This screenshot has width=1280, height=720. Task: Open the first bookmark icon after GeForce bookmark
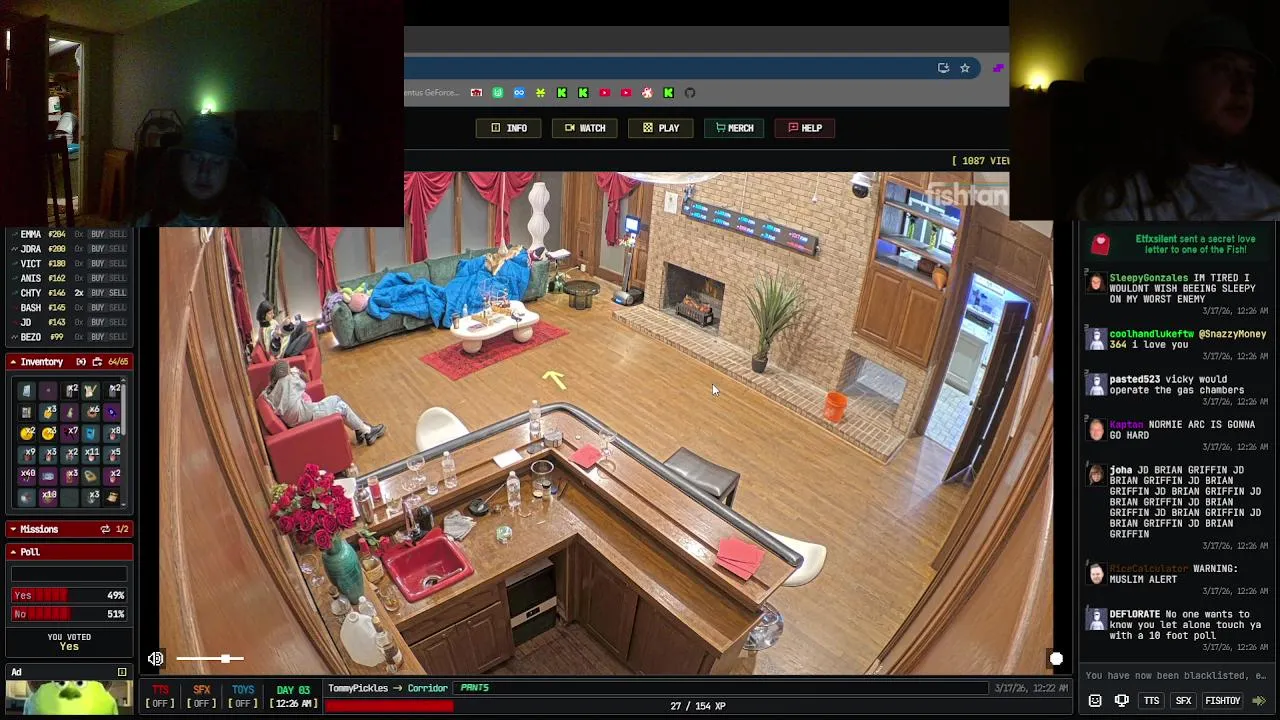point(476,93)
